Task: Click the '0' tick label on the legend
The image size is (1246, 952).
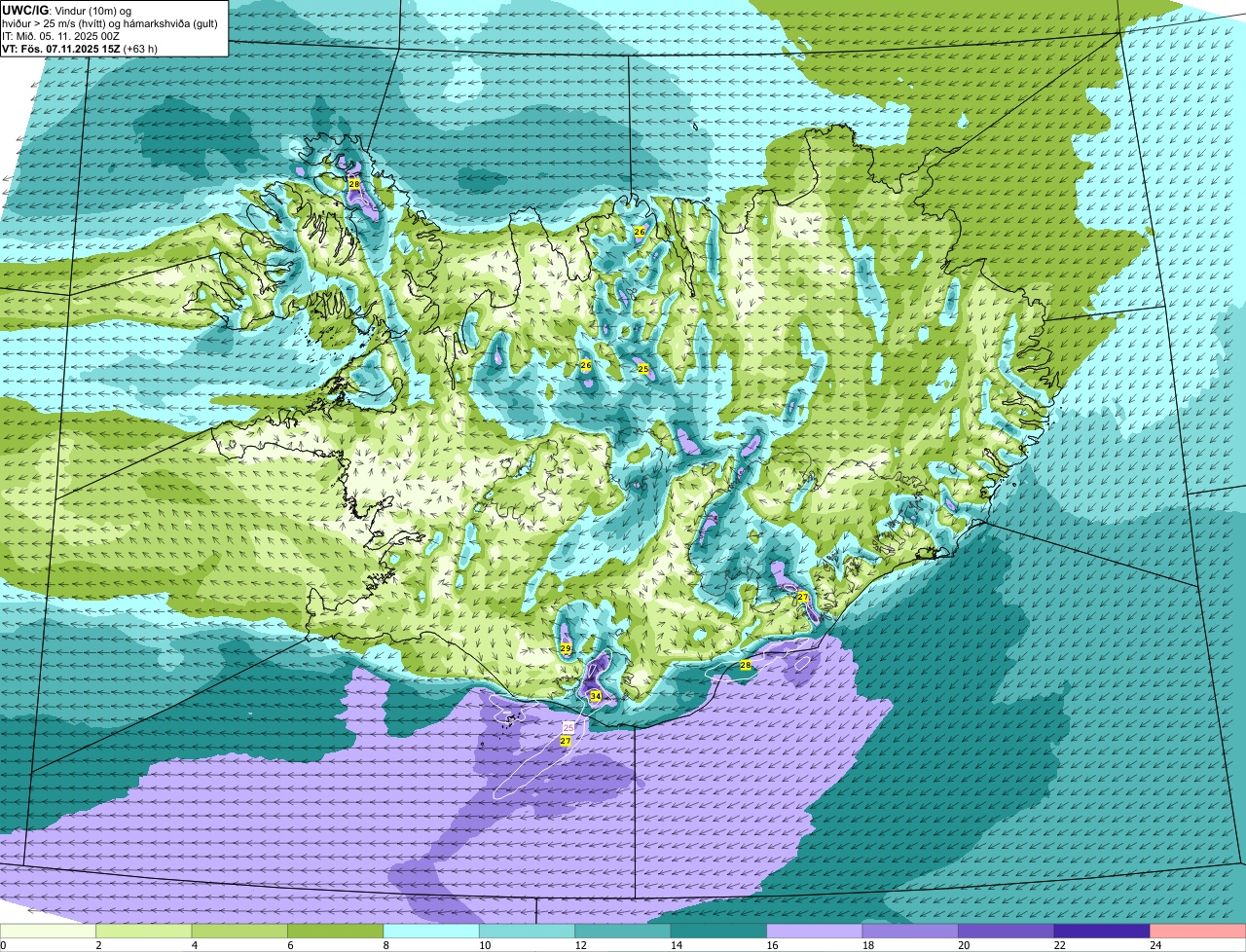Action: coord(3,945)
